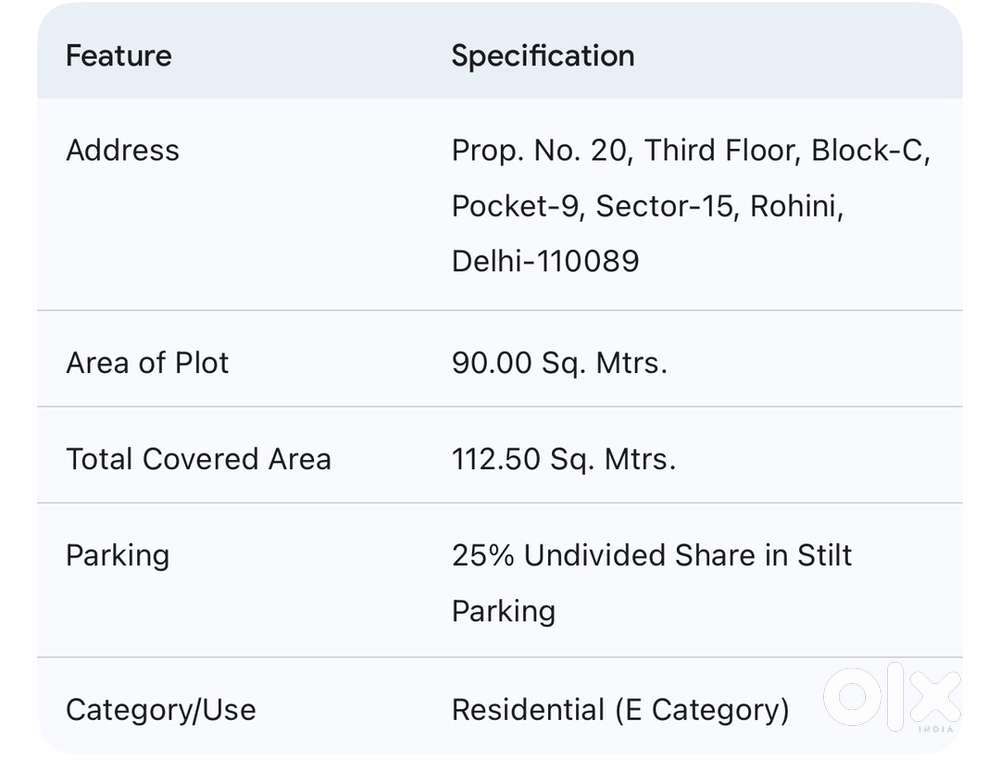Click the small INDIA text below OLX logo
The width and height of the screenshot is (1000, 781).
935,730
